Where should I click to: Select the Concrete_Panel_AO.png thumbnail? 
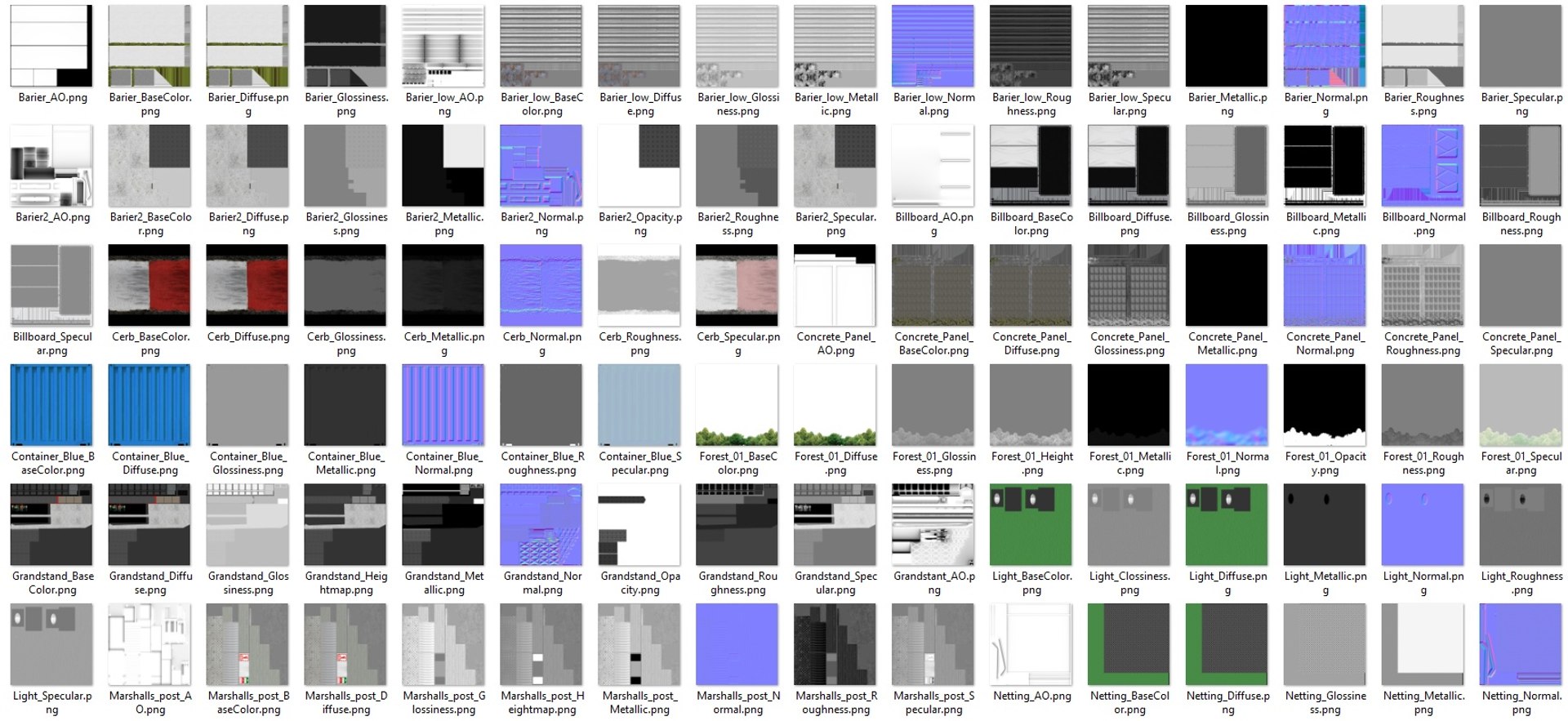click(x=835, y=285)
